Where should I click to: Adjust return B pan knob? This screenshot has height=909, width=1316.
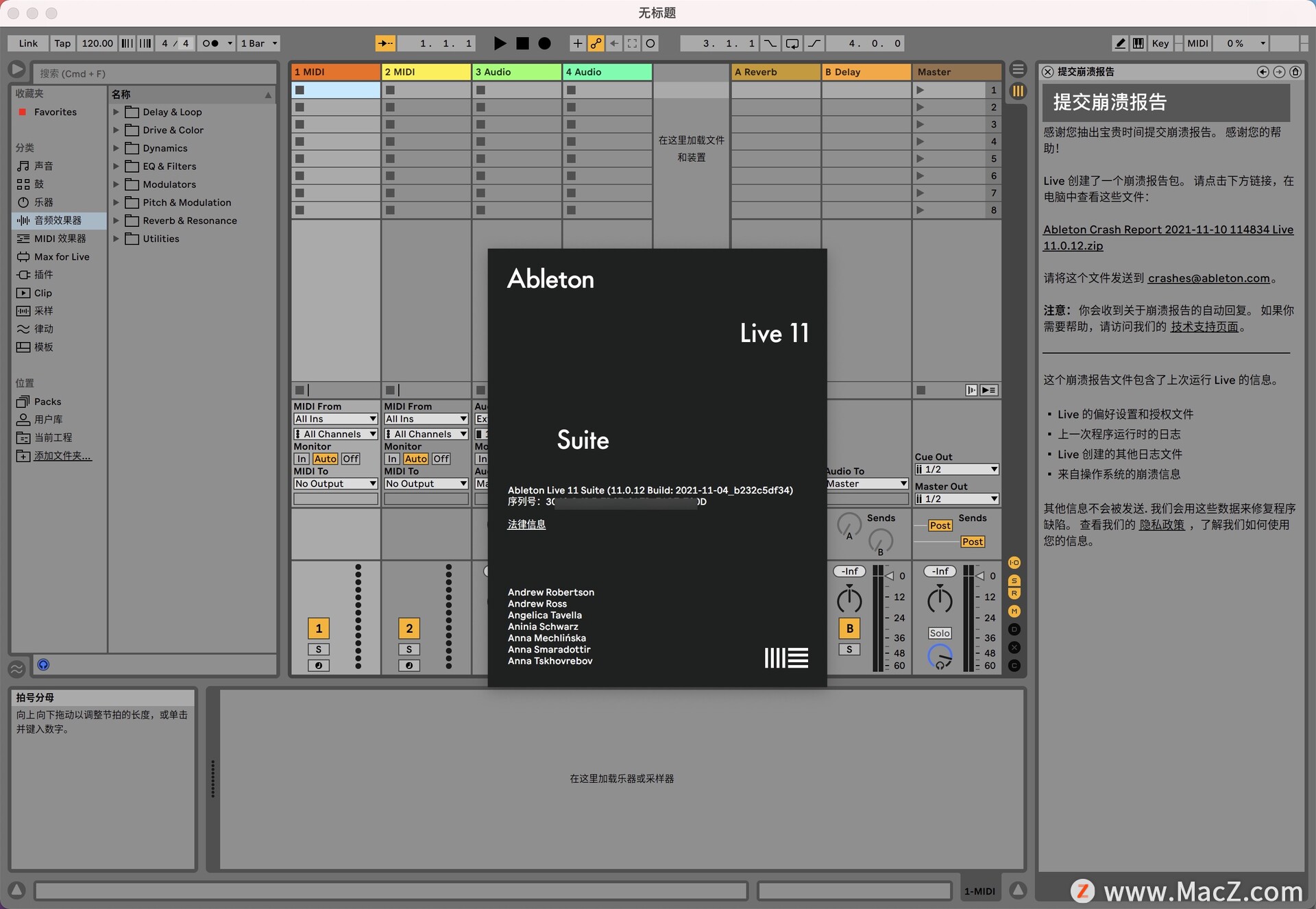849,601
